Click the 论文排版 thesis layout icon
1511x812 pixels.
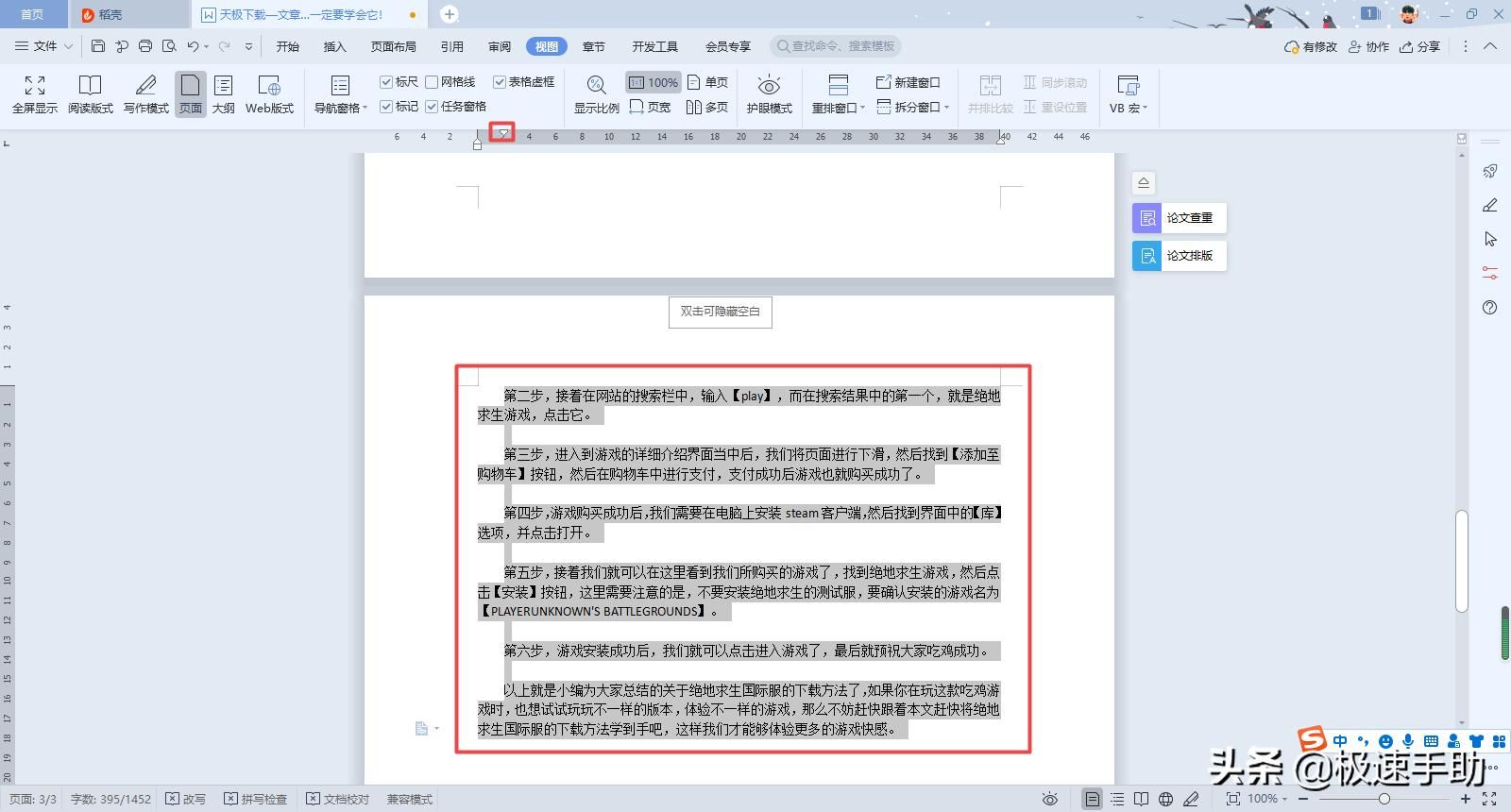pyautogui.click(x=1146, y=256)
